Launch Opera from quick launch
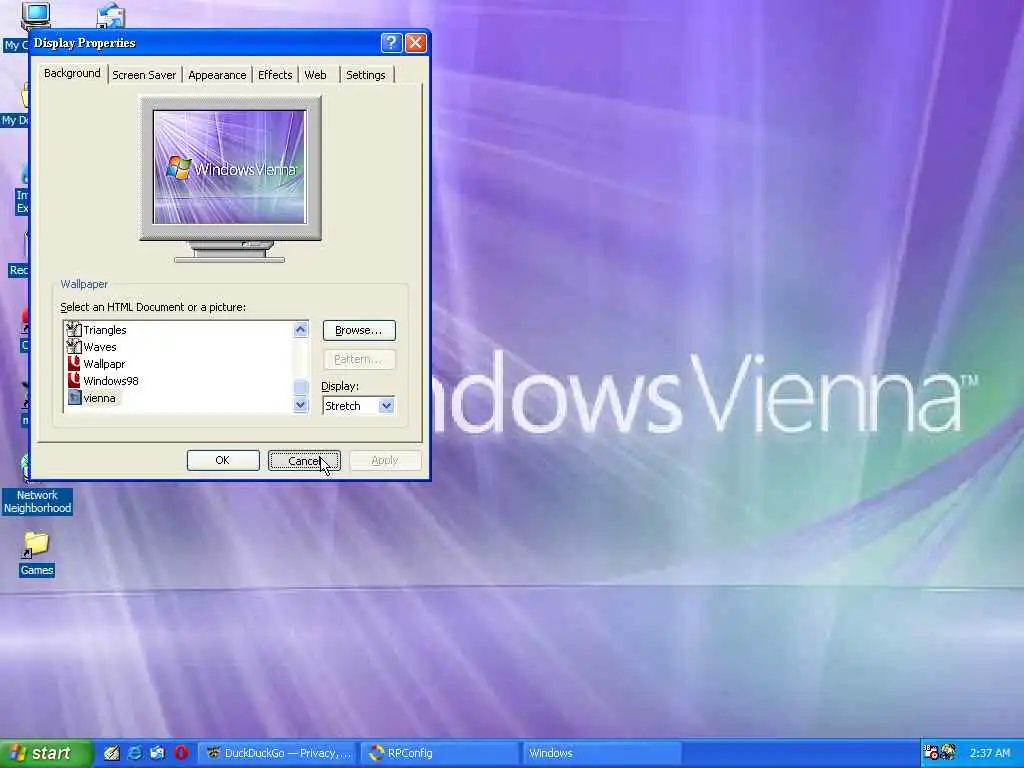The image size is (1024, 768). pyautogui.click(x=182, y=753)
